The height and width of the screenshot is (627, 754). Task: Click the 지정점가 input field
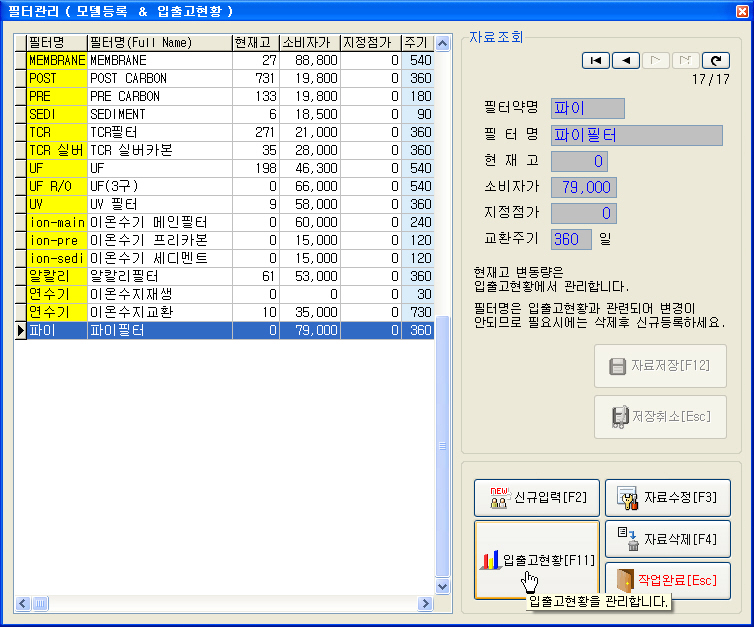point(584,213)
